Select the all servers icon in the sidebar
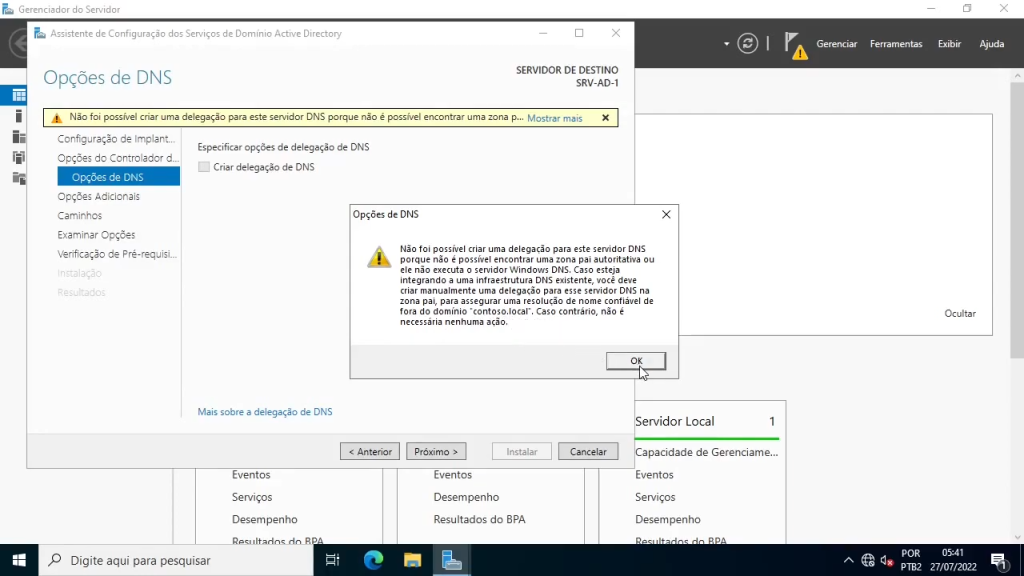This screenshot has height=576, width=1024. (x=19, y=136)
